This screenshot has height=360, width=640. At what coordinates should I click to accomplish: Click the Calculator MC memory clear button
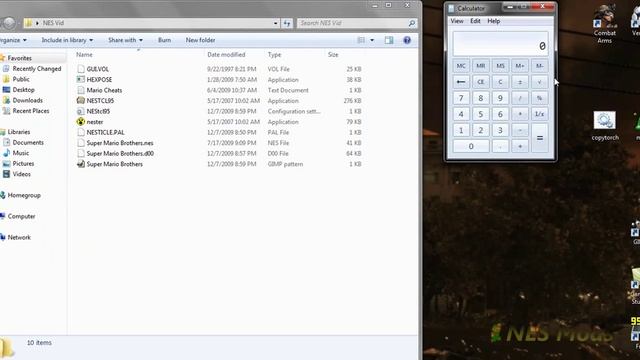pos(461,66)
